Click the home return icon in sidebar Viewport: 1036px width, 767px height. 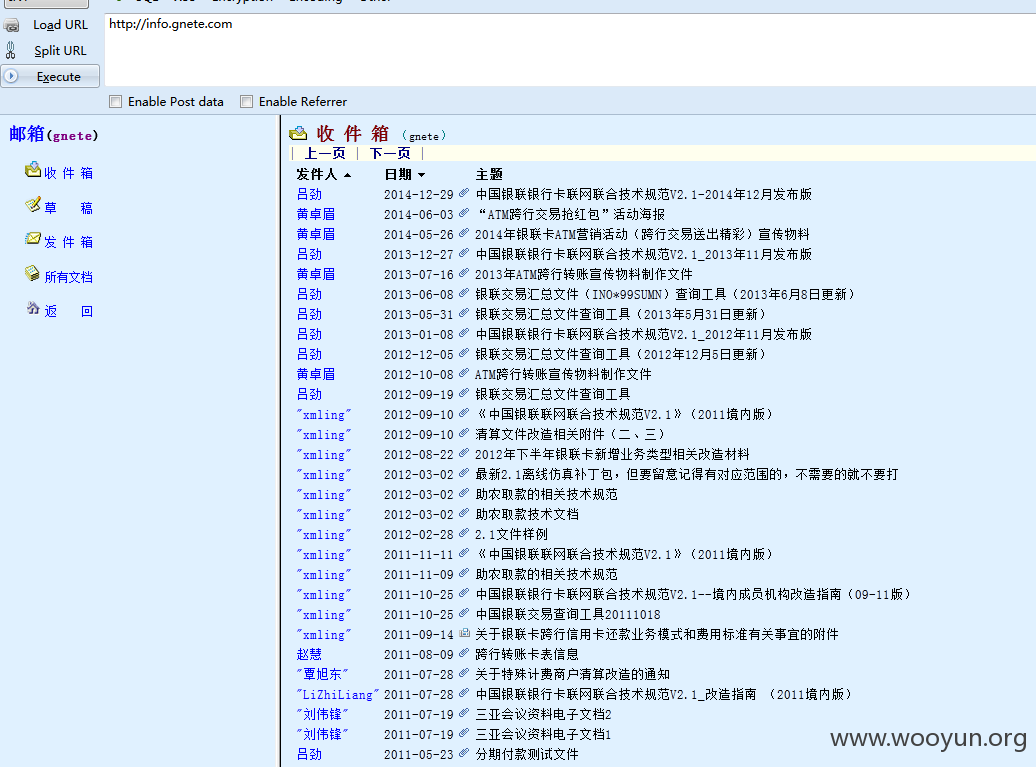[33, 307]
